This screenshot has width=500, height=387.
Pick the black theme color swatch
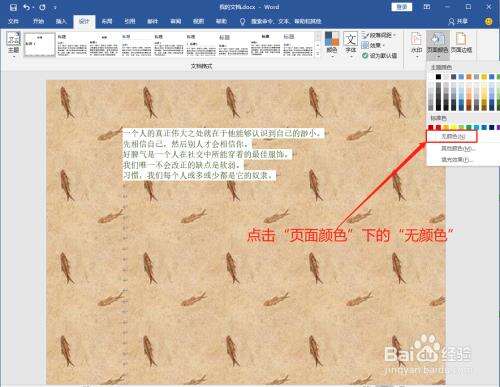(x=438, y=77)
